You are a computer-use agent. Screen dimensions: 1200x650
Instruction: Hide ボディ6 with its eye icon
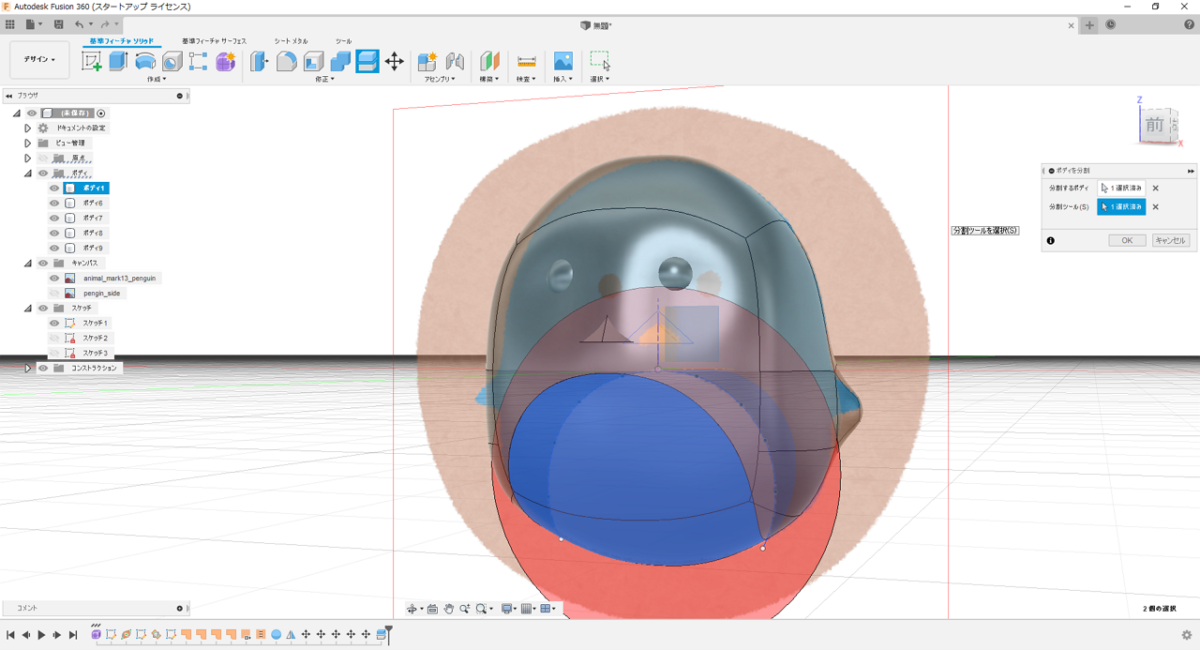click(54, 203)
